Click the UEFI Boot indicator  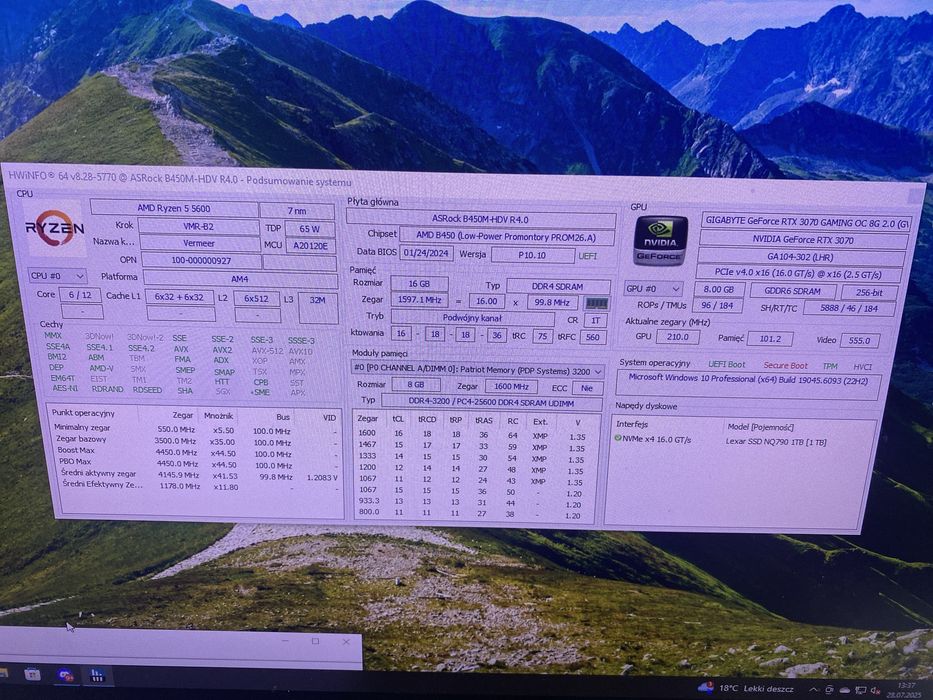[x=727, y=364]
